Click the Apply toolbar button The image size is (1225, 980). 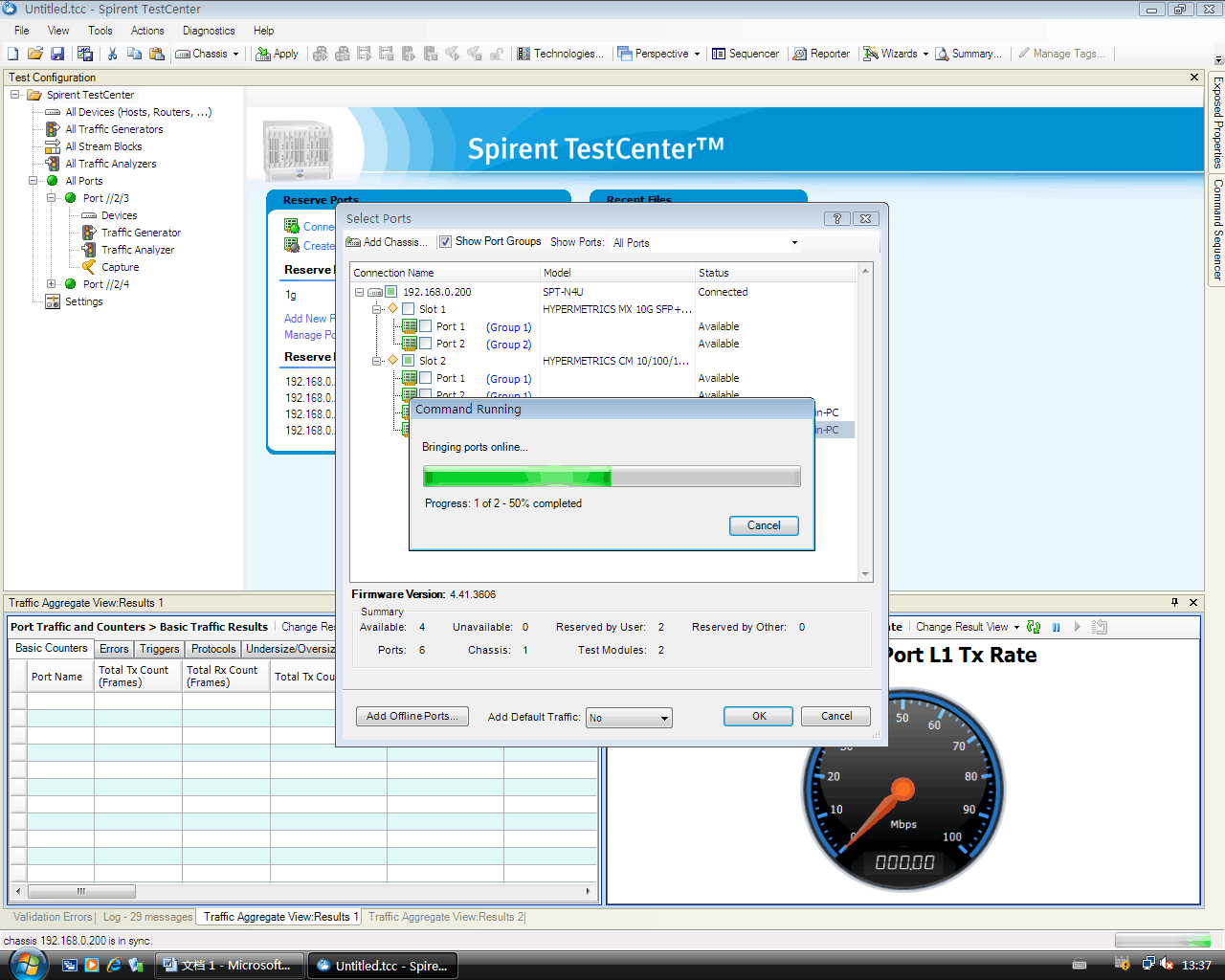[x=277, y=54]
